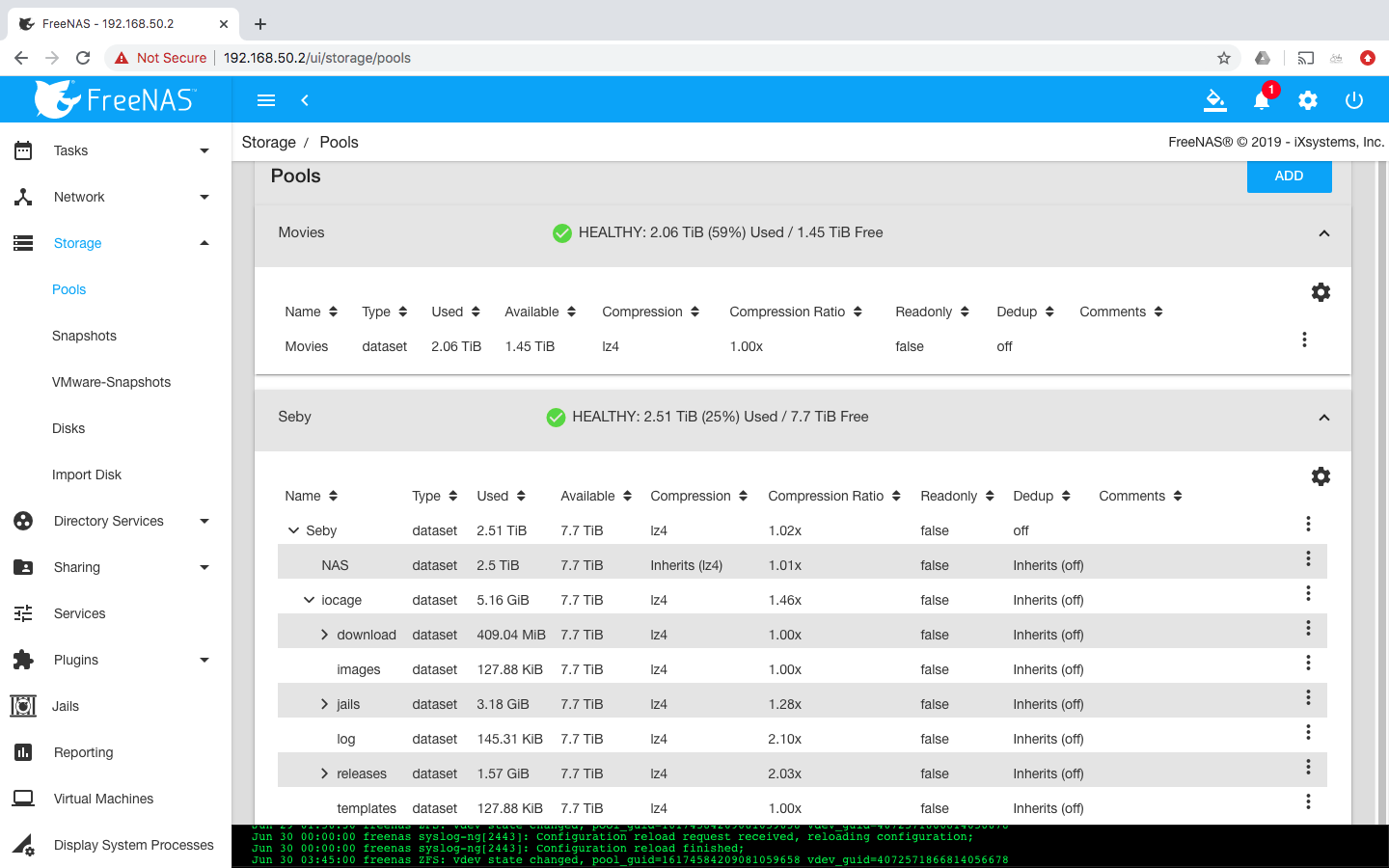The height and width of the screenshot is (868, 1389).
Task: Open Google Drive extension icon
Action: (x=1263, y=58)
